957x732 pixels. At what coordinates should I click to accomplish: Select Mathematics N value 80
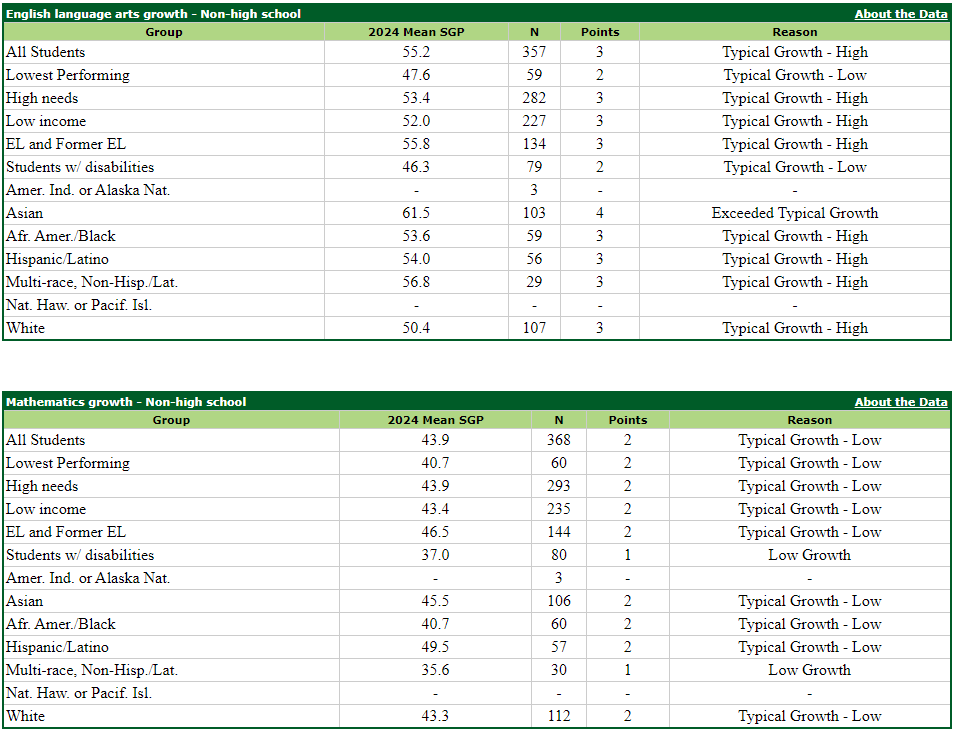[558, 555]
